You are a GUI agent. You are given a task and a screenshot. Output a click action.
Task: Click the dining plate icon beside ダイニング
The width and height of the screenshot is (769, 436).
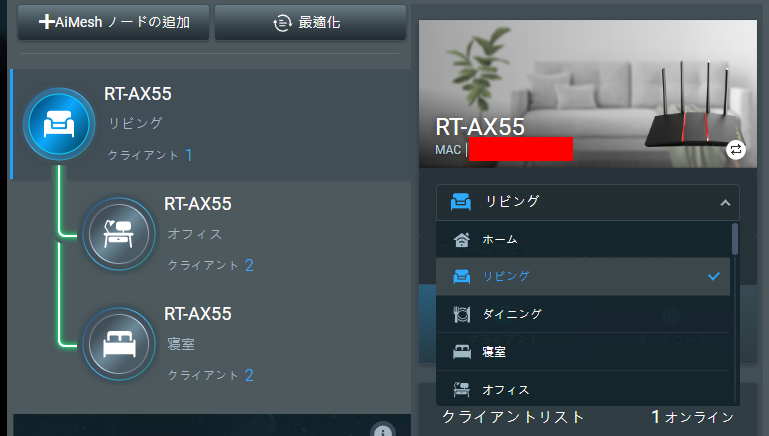click(461, 314)
